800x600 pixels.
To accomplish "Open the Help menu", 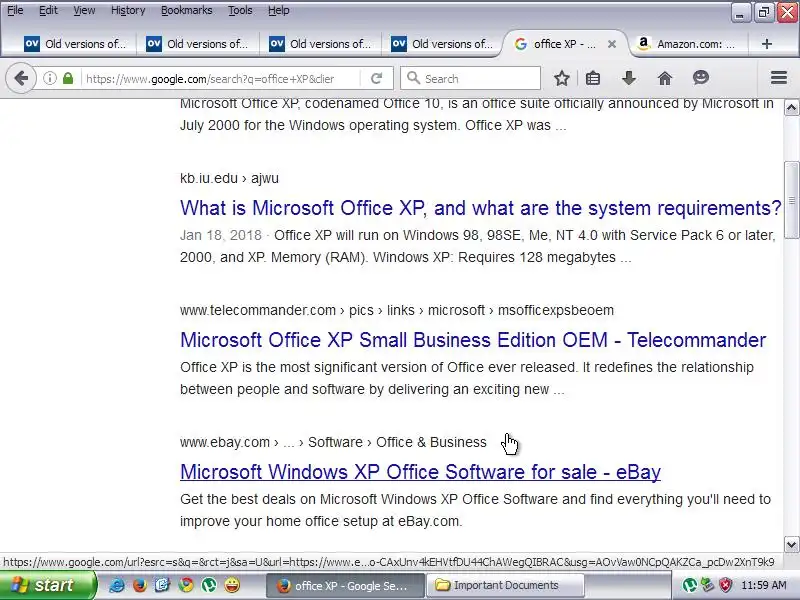I will [x=279, y=10].
